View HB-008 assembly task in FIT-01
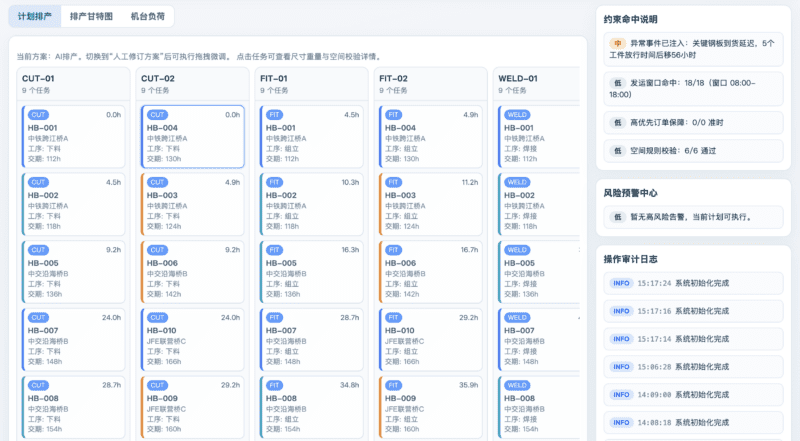The image size is (800, 441). [x=312, y=407]
